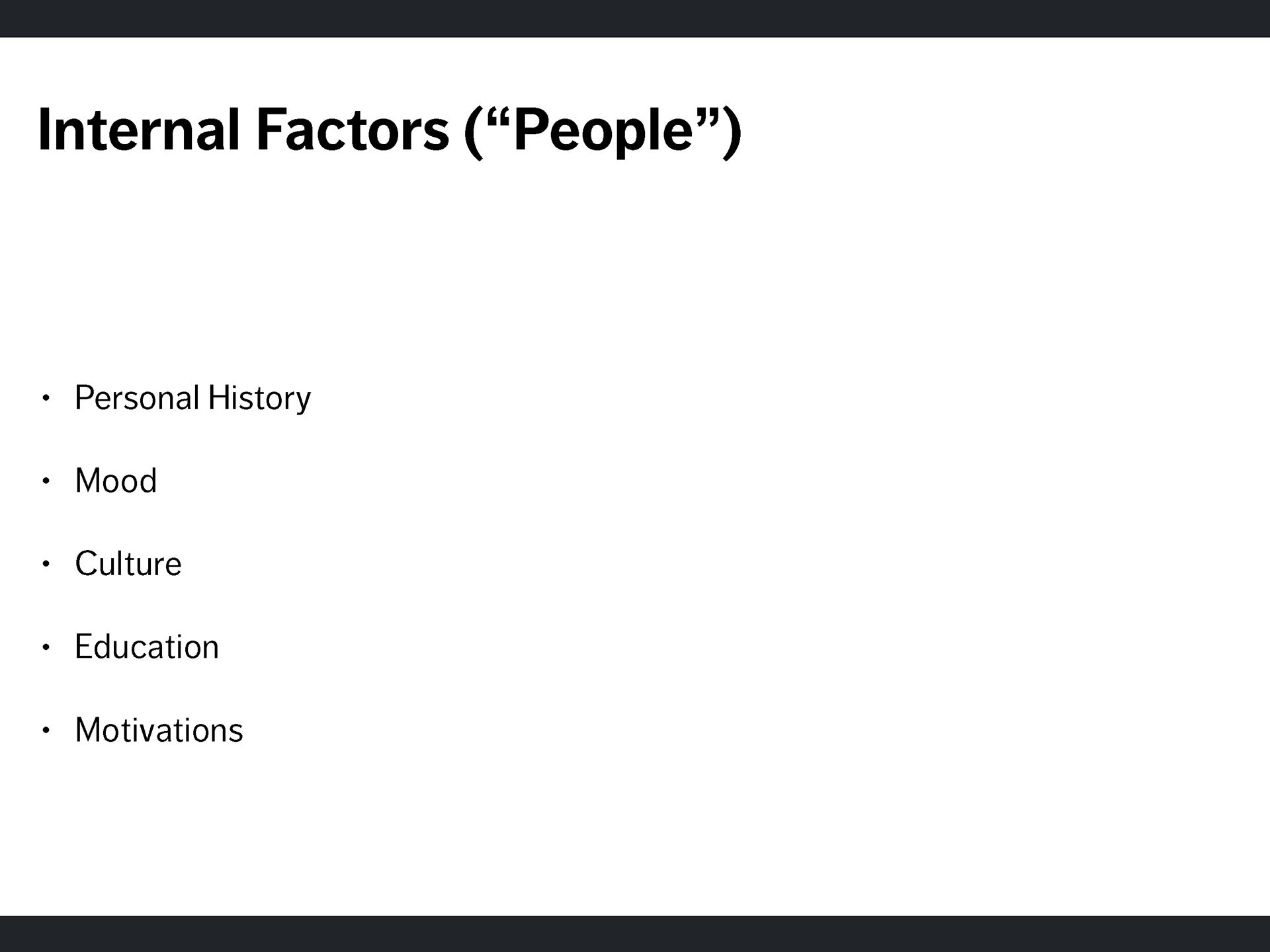1270x952 pixels.
Task: Click the "Culture" bullet item
Action: pos(128,564)
